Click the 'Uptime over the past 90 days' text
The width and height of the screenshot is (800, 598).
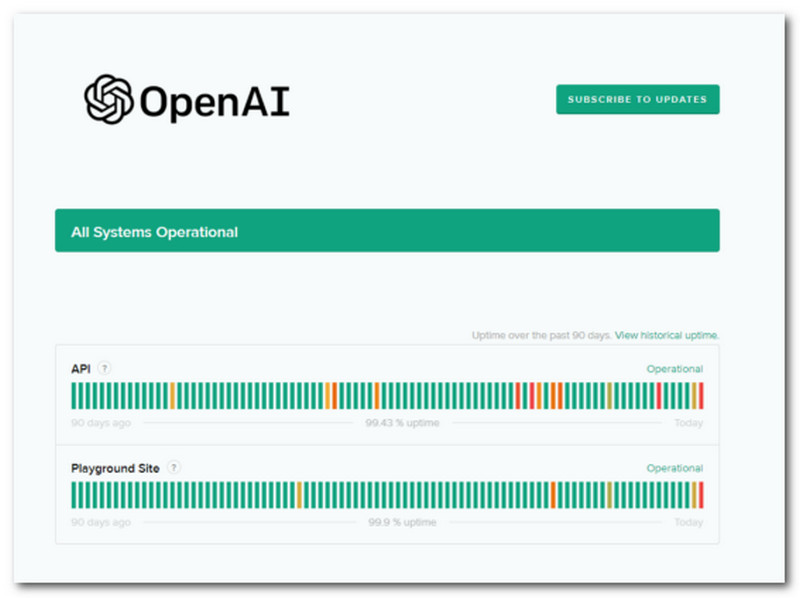(x=541, y=335)
